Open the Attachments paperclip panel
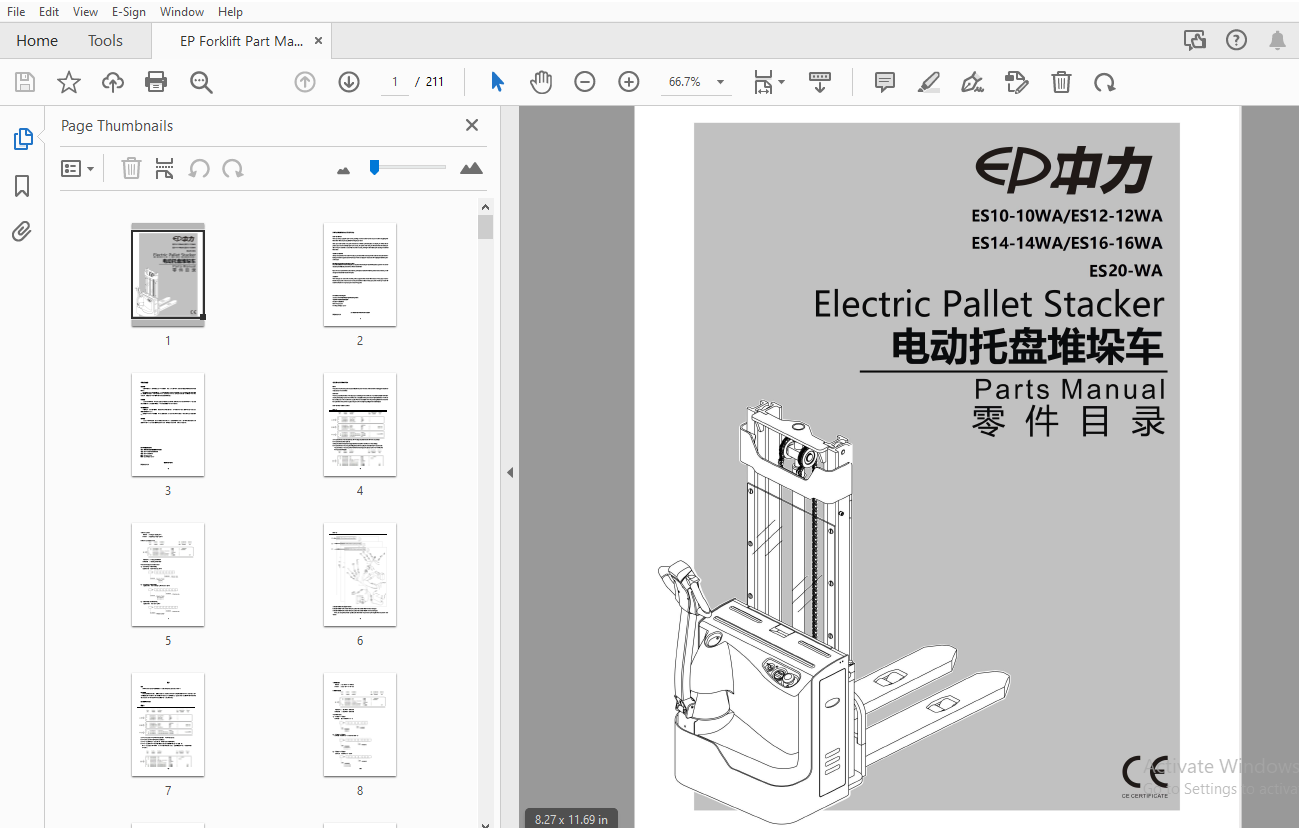1299x828 pixels. (x=22, y=232)
